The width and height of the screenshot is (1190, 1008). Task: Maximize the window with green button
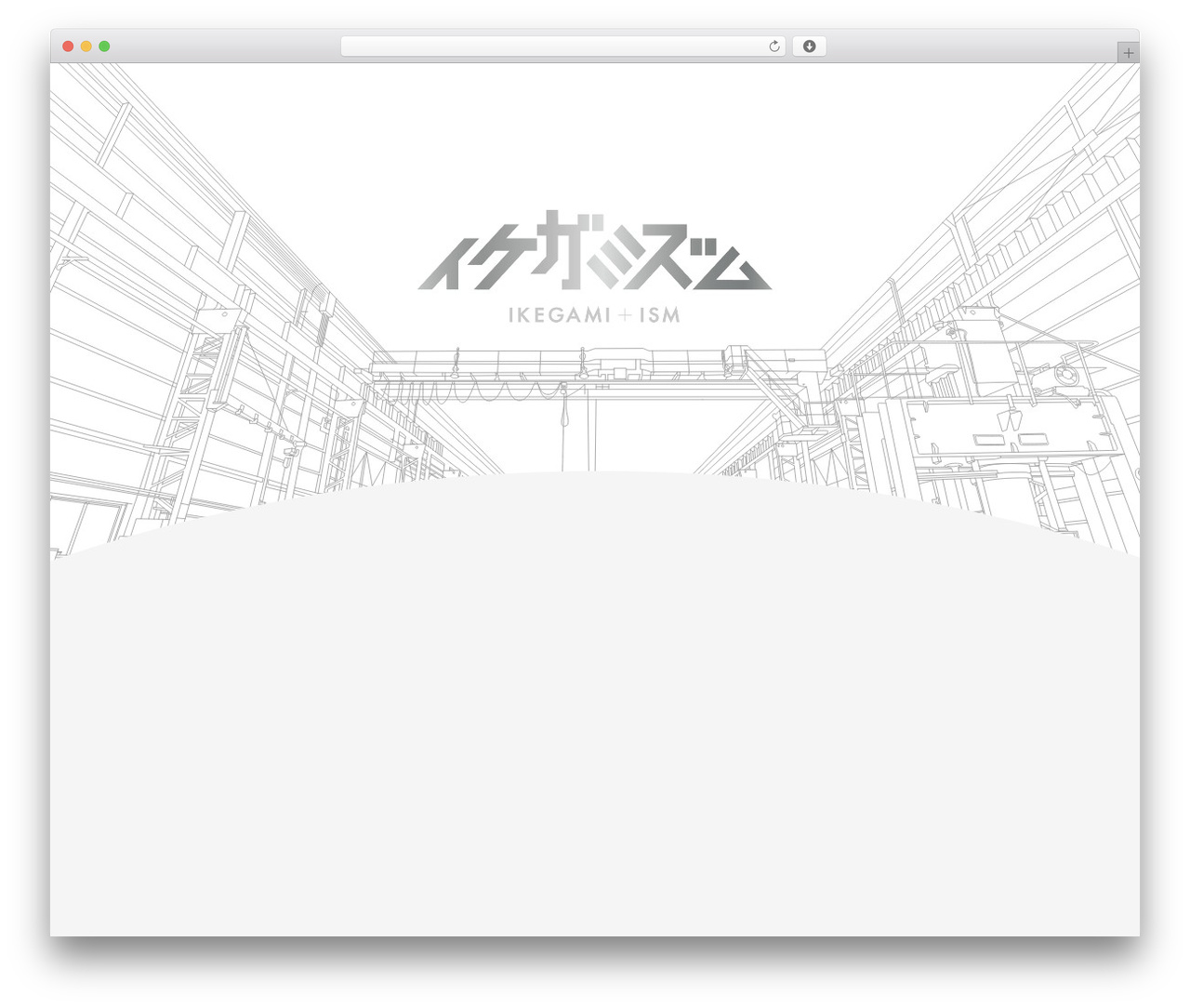point(104,46)
